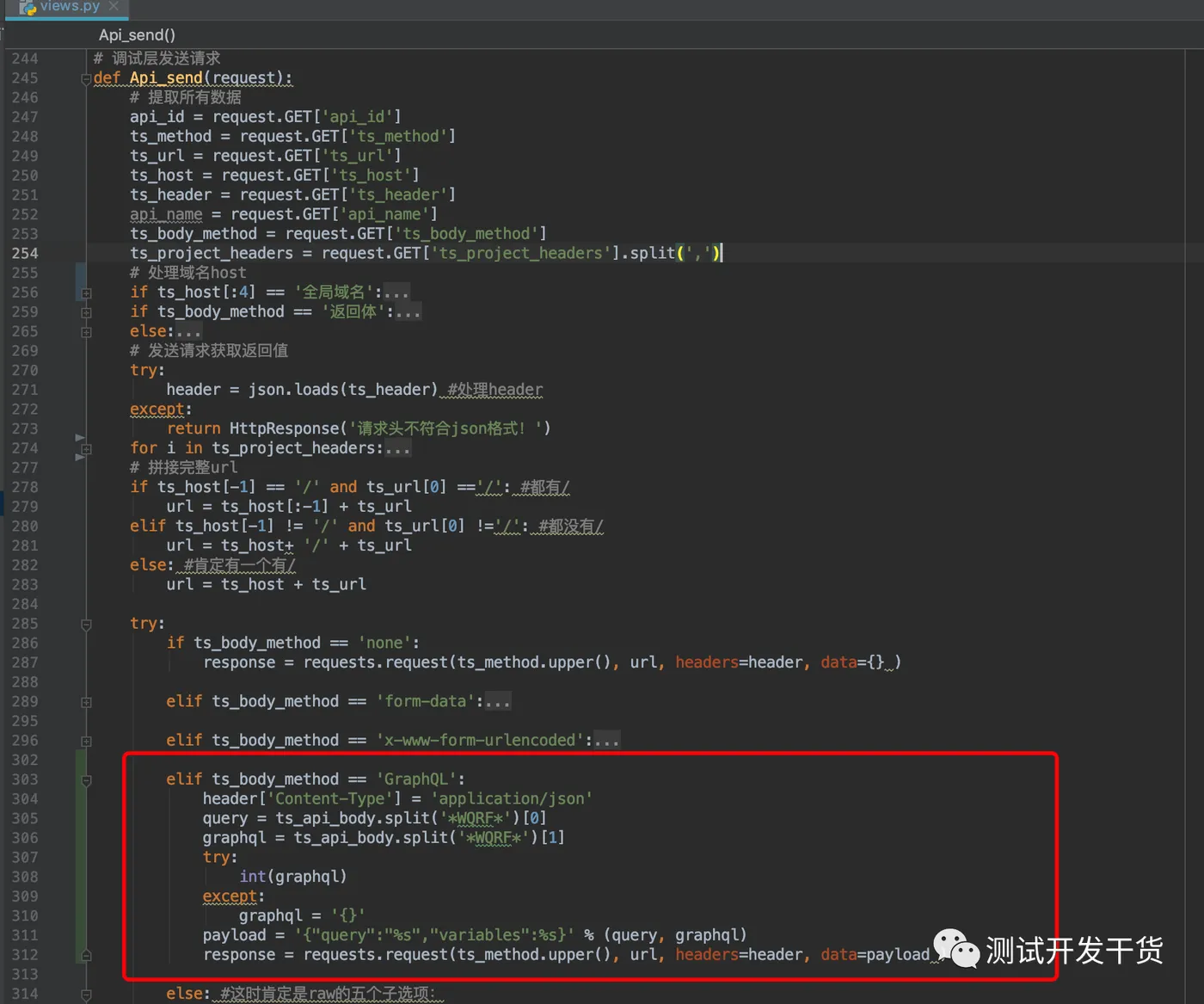Viewport: 1204px width, 1004px height.
Task: Click line number 303 in the gutter
Action: click(x=25, y=779)
